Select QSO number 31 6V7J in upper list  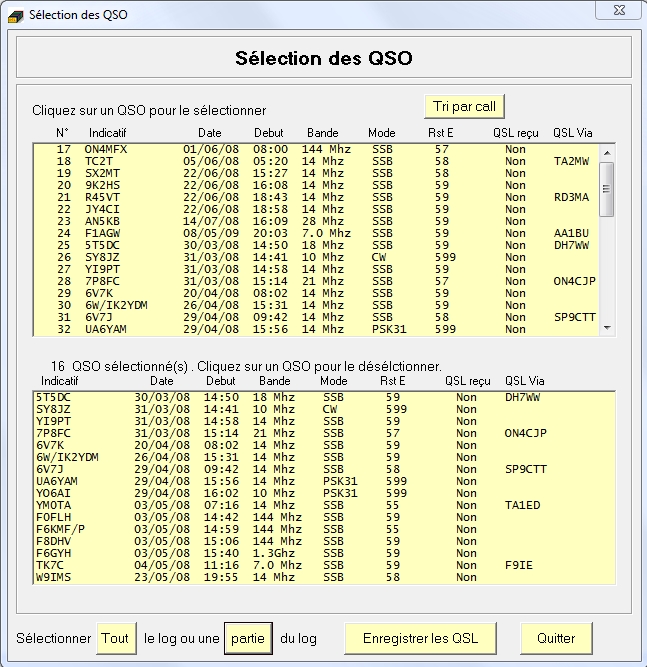(x=316, y=317)
